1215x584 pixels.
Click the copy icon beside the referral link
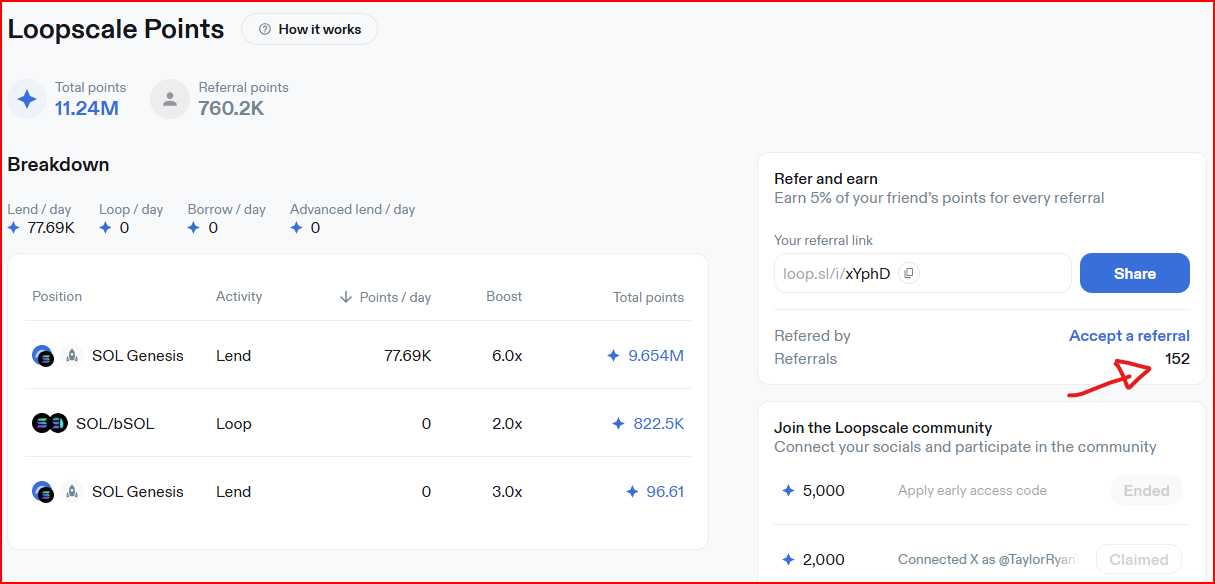(x=908, y=273)
